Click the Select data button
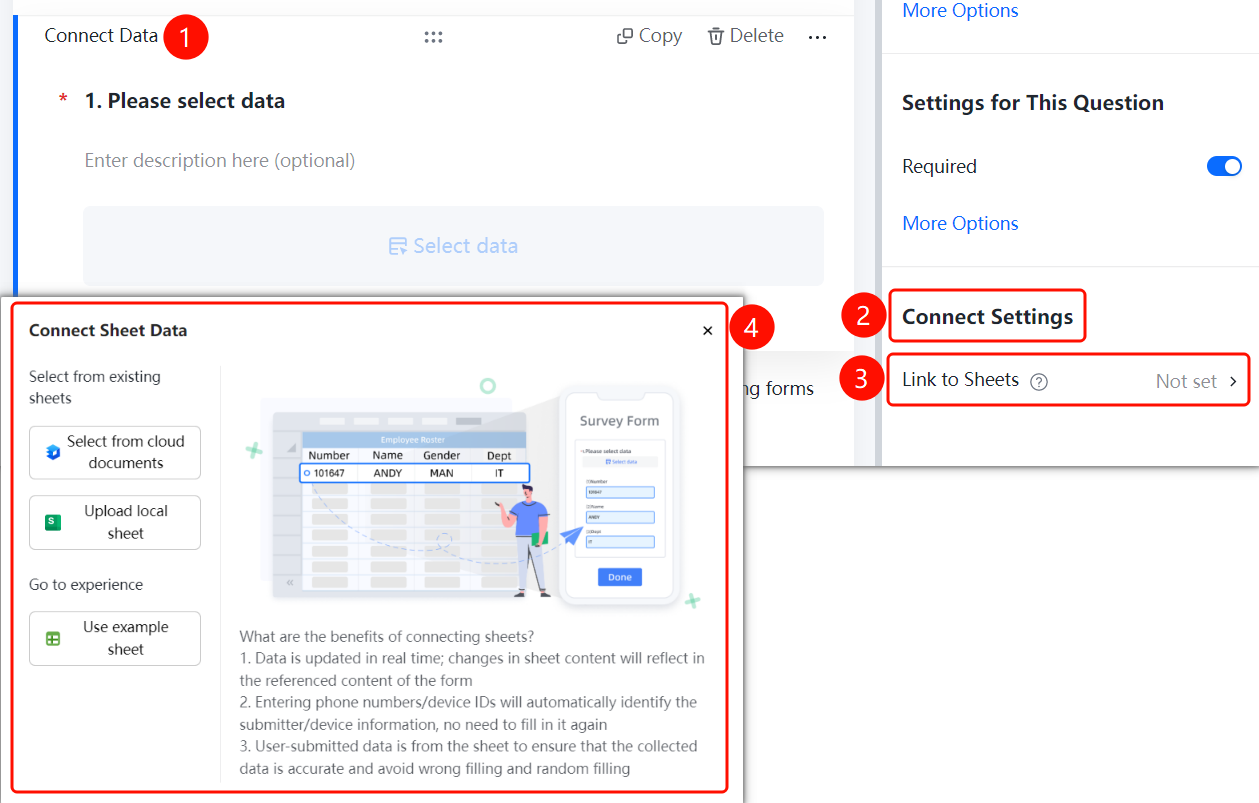1259x803 pixels. click(453, 246)
